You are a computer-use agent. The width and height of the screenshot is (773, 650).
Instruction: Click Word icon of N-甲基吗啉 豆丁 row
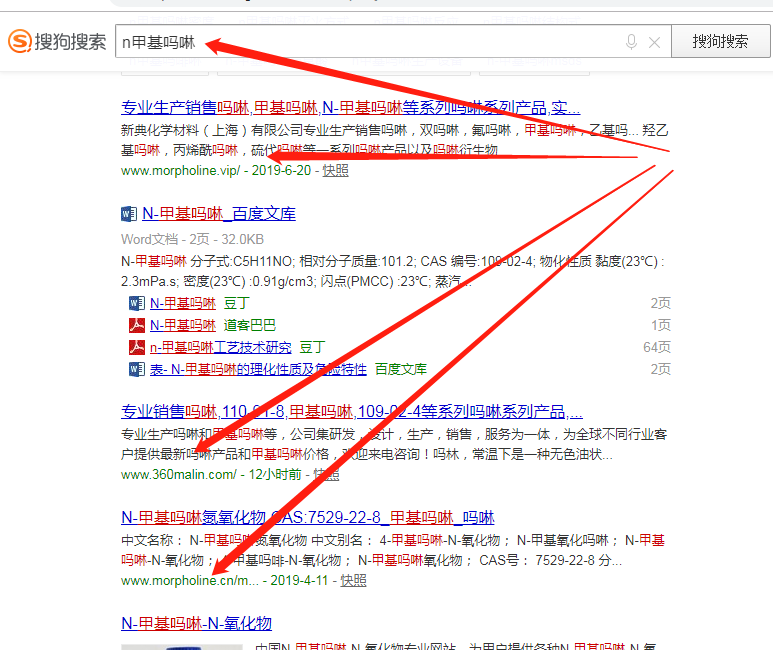point(137,303)
